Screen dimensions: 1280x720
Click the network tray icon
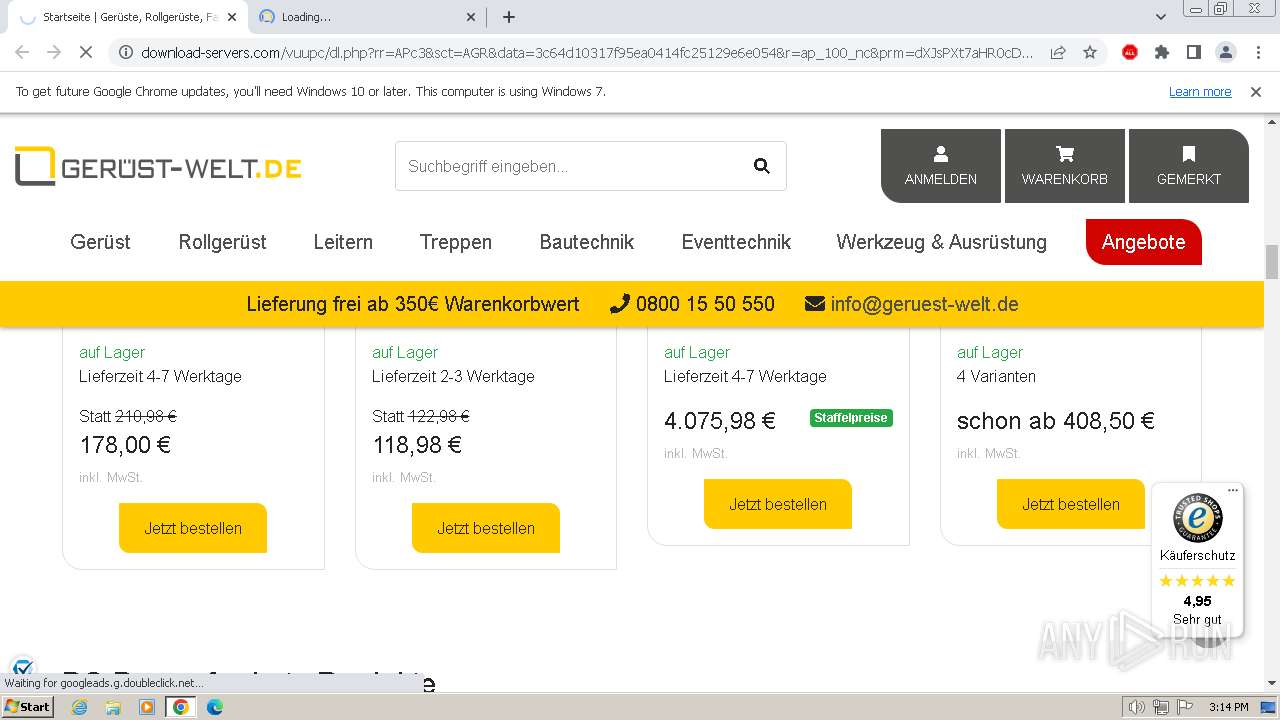coord(1161,707)
